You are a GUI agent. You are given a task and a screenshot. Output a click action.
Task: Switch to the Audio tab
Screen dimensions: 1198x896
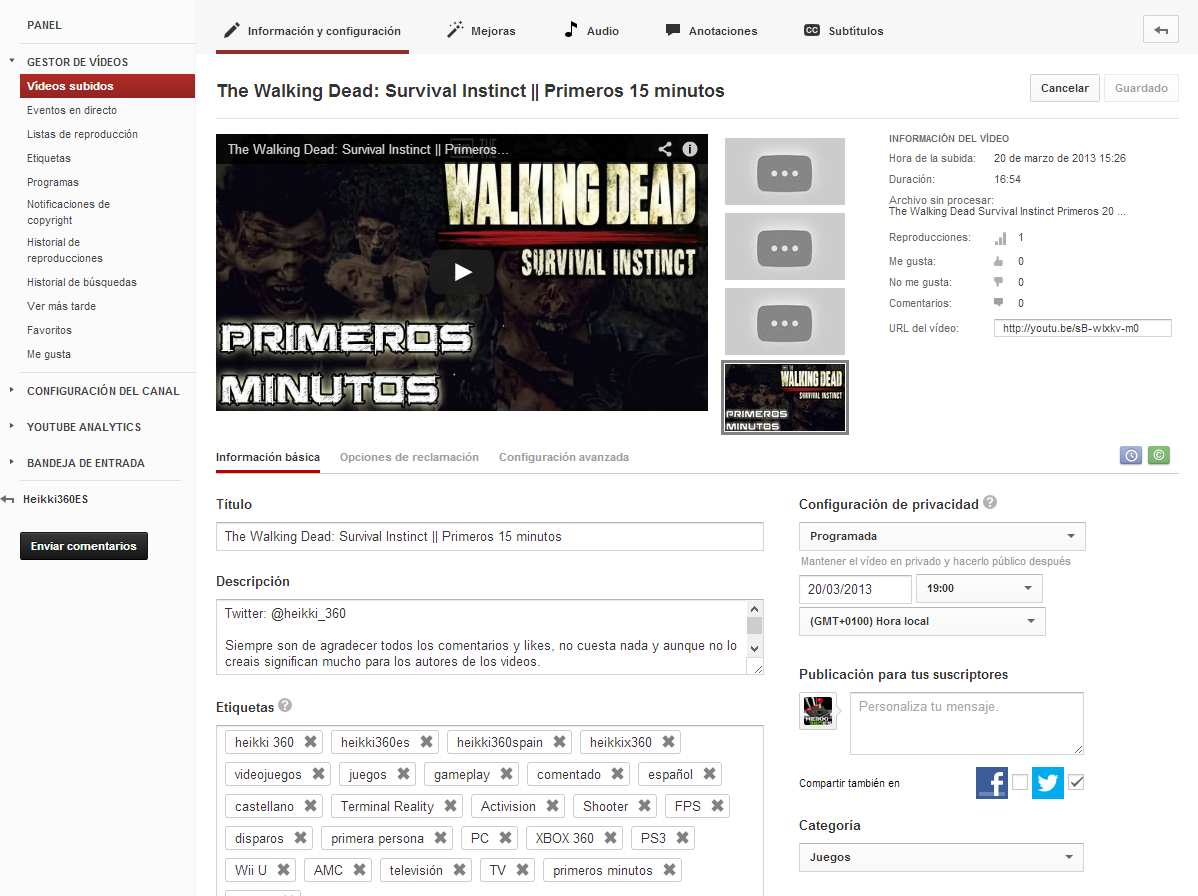(591, 31)
